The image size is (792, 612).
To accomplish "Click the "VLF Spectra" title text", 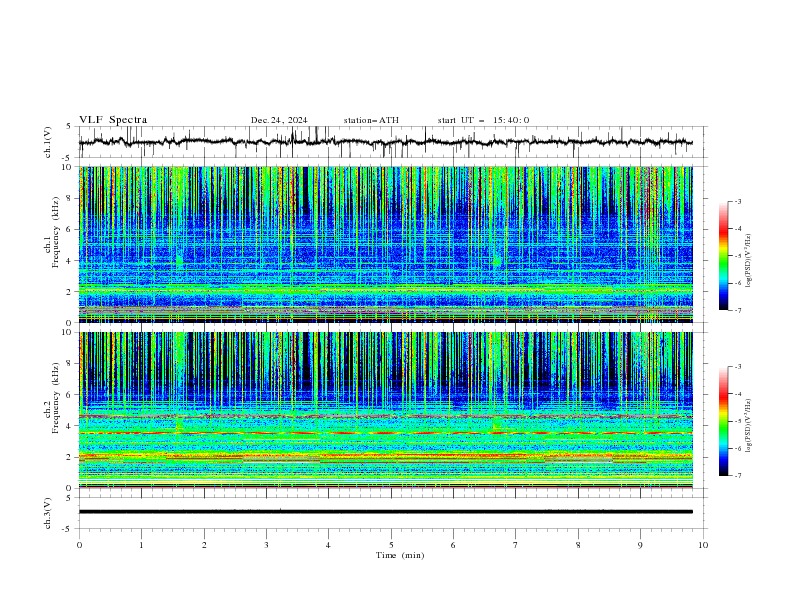I will [113, 120].
